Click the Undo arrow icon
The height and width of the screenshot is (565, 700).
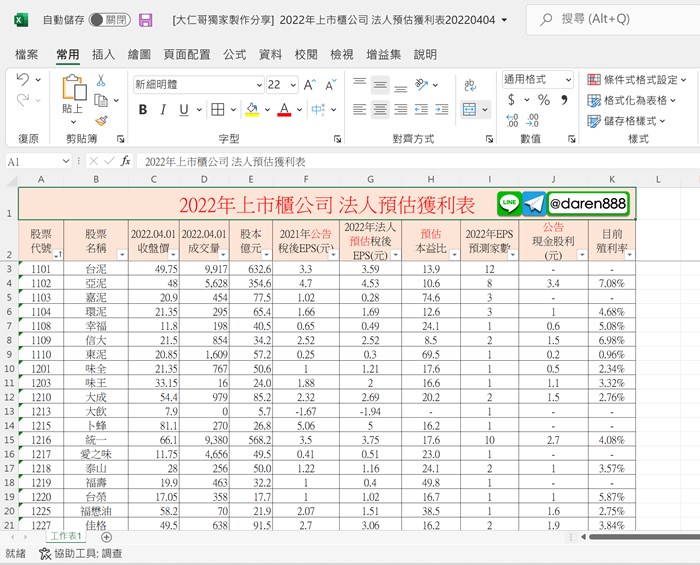(x=23, y=80)
